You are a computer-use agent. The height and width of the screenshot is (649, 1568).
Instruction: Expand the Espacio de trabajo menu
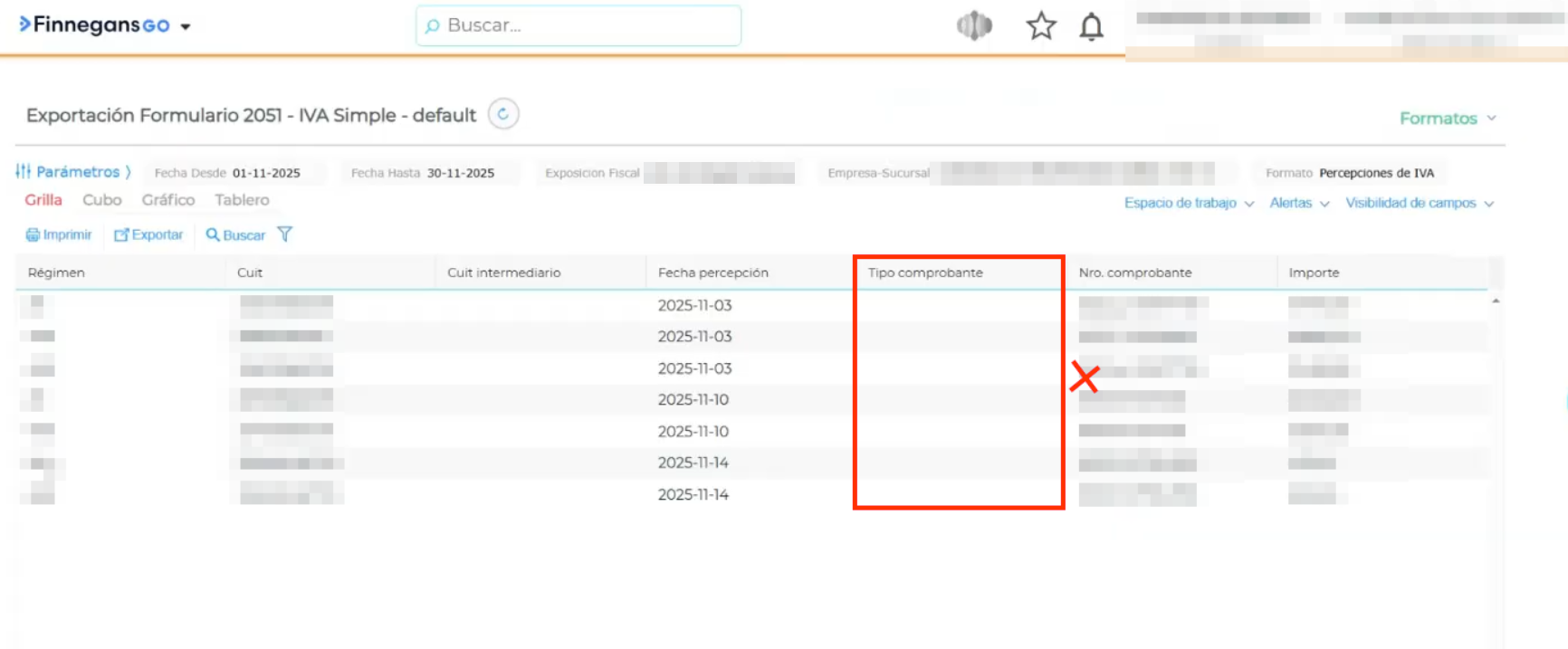click(1188, 203)
